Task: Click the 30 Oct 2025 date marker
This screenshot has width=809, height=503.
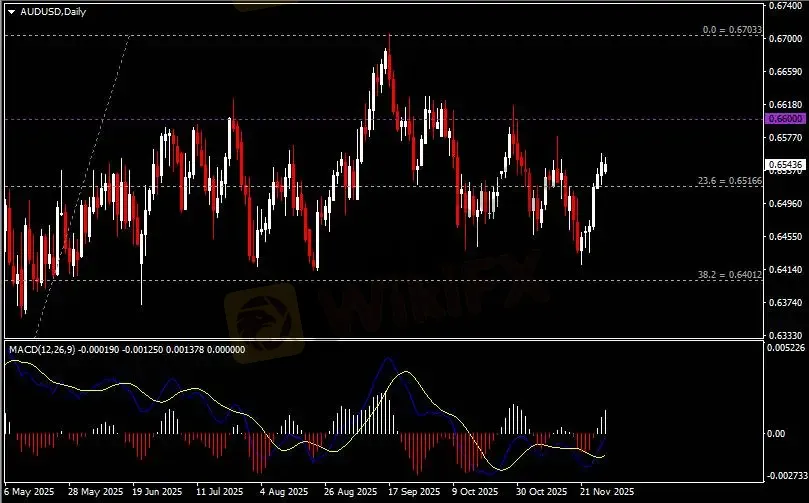Action: click(x=541, y=492)
